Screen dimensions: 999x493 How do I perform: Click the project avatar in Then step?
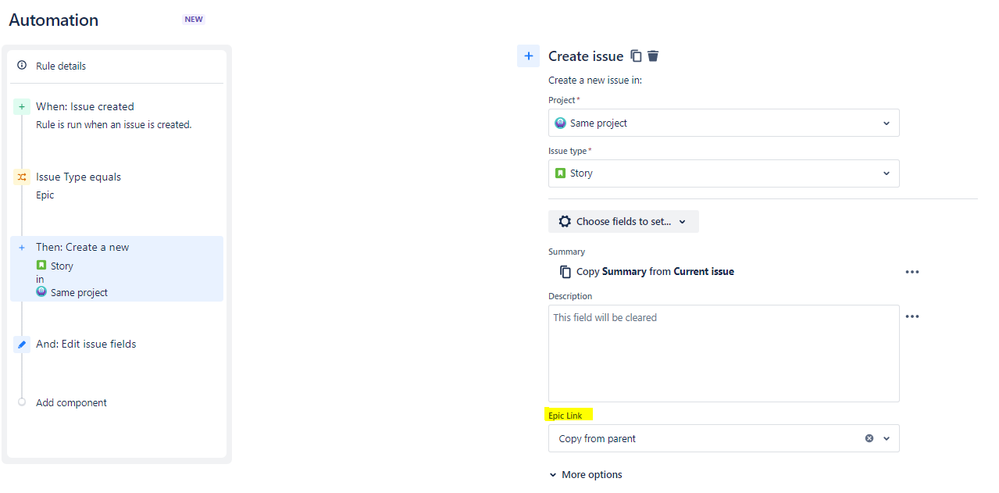click(41, 292)
